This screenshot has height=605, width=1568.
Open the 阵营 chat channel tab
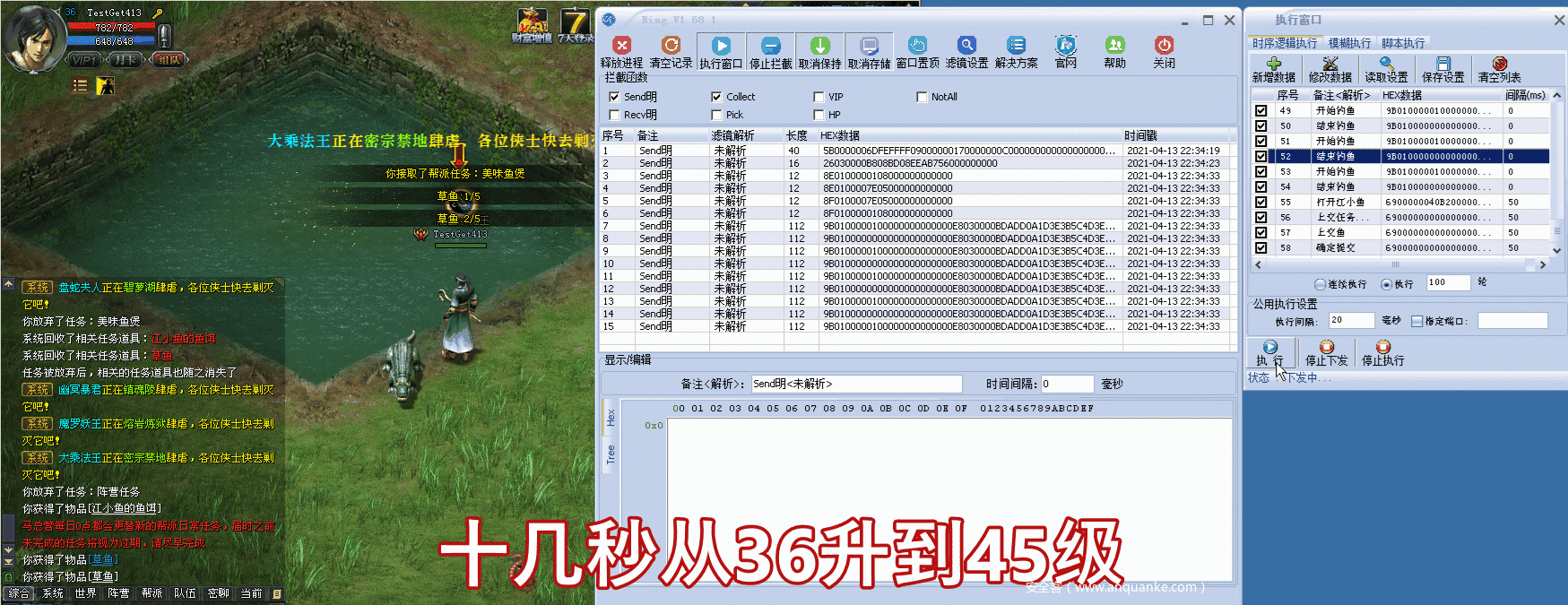pos(118,593)
